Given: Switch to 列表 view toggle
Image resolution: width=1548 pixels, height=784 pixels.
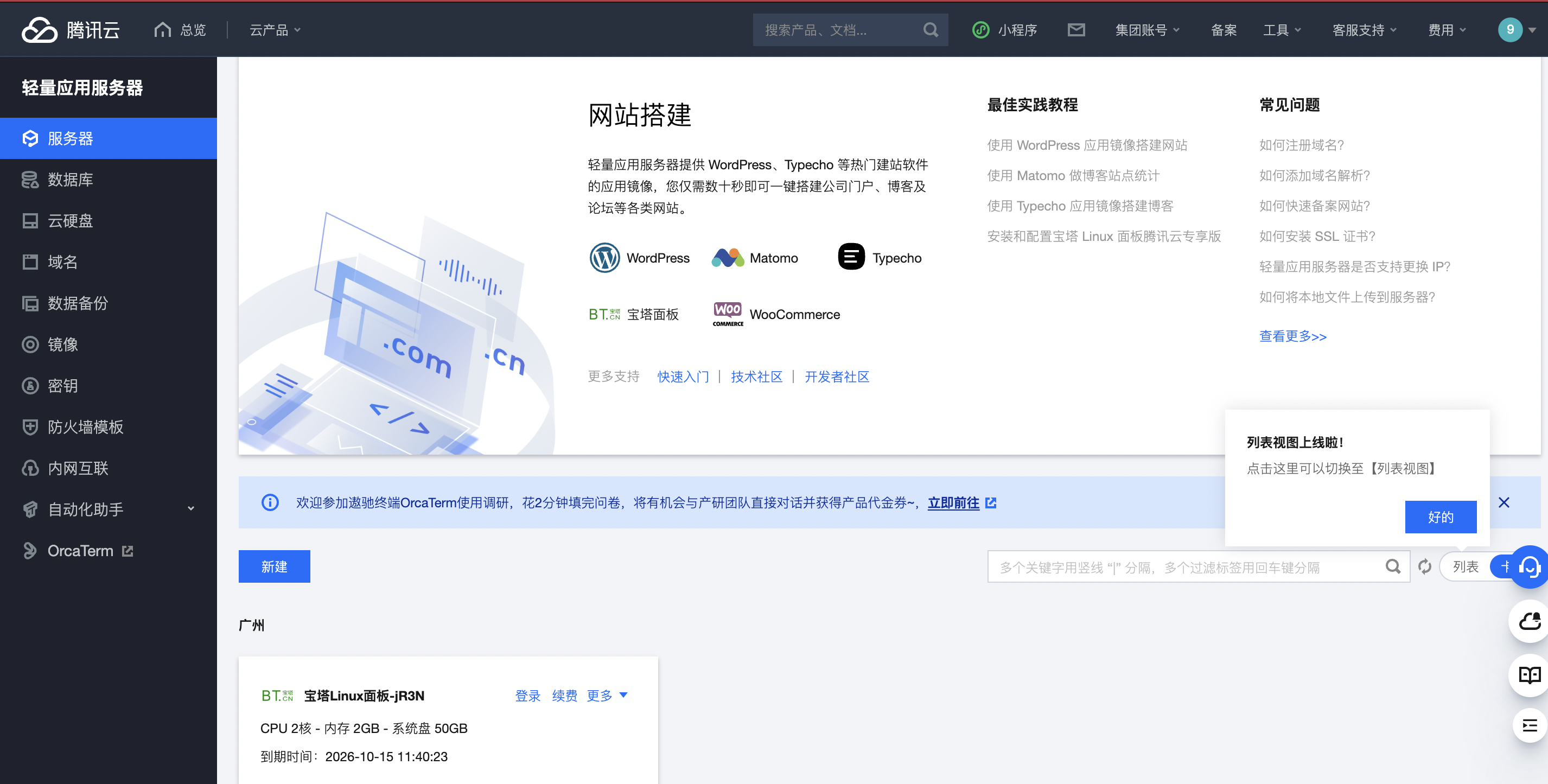Looking at the screenshot, I should [1466, 566].
